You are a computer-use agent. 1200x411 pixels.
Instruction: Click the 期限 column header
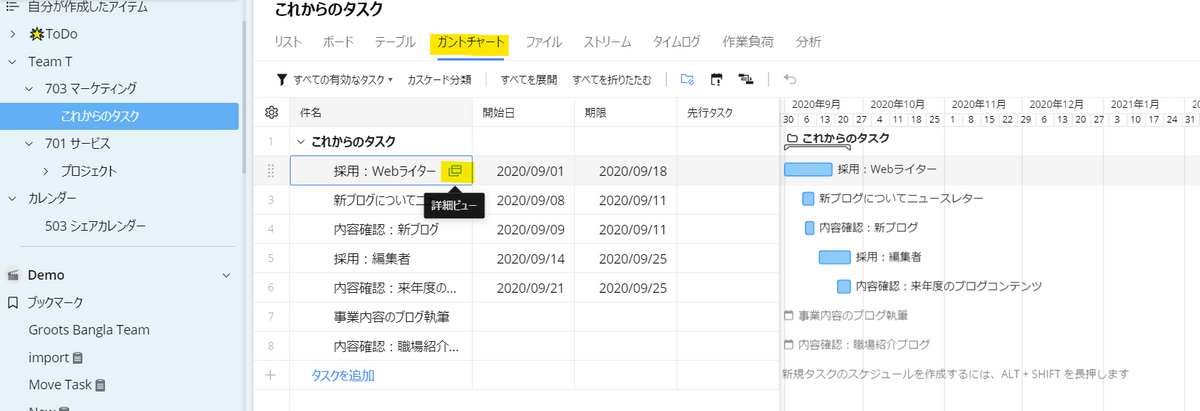point(625,113)
